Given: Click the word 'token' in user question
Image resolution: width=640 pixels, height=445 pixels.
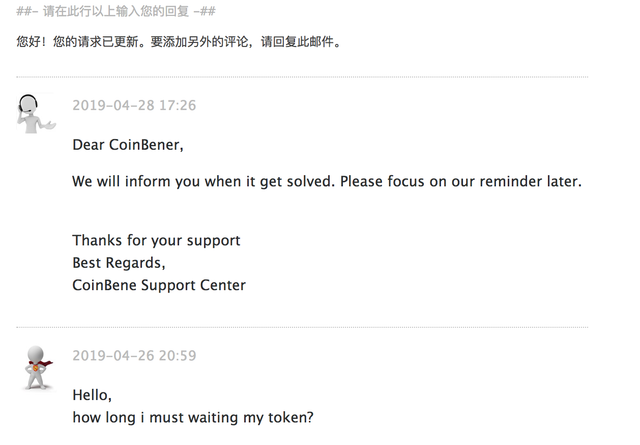Looking at the screenshot, I should (x=287, y=418).
